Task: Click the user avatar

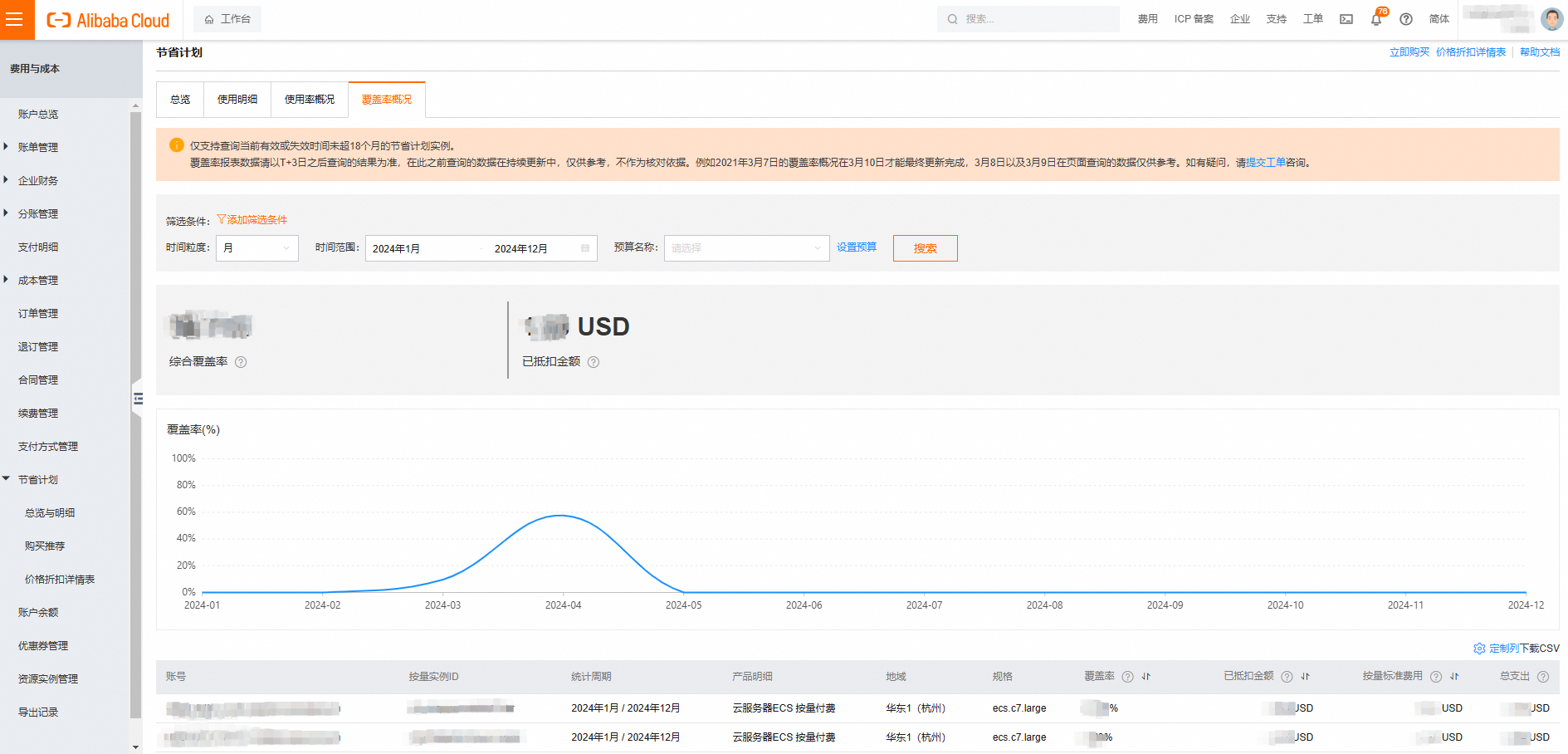Action: (1551, 19)
